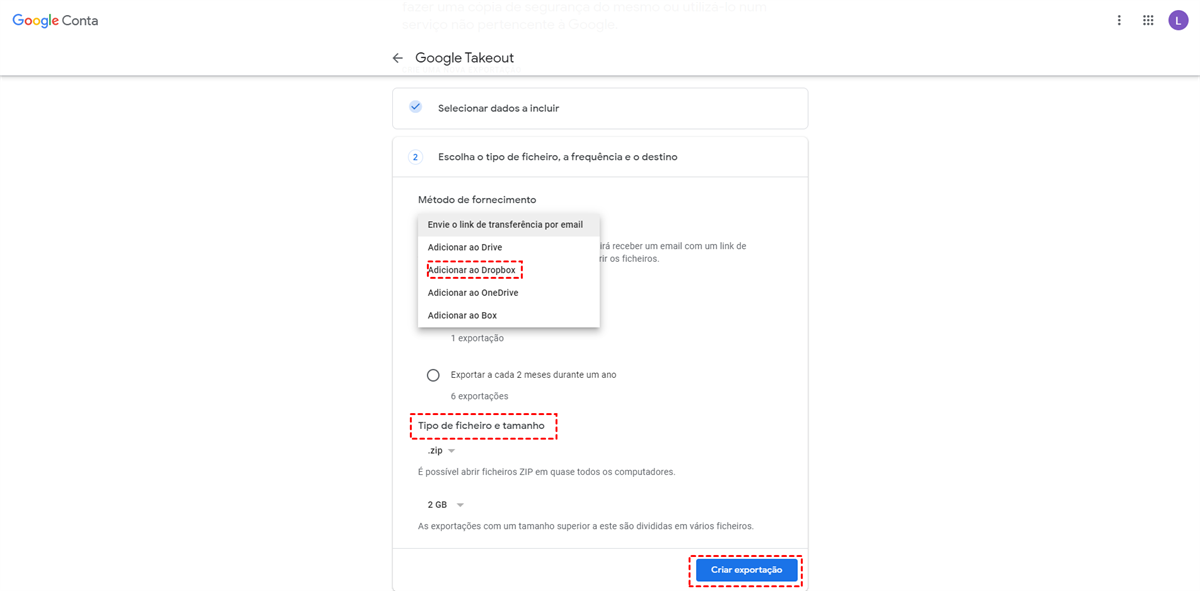The image size is (1200, 591).
Task: Open the Google apps grid
Action: 1148,20
